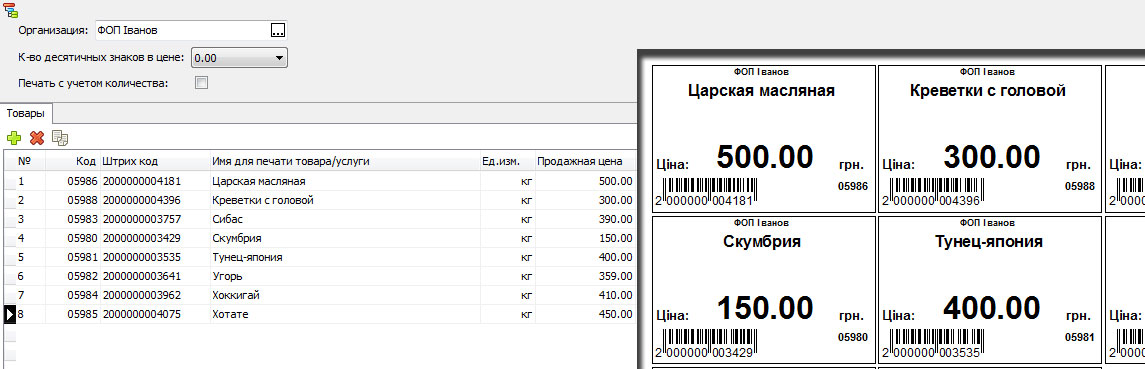Click the Тунец-япония price label title
Screen dimensions: 1145x369
pyautogui.click(x=989, y=242)
